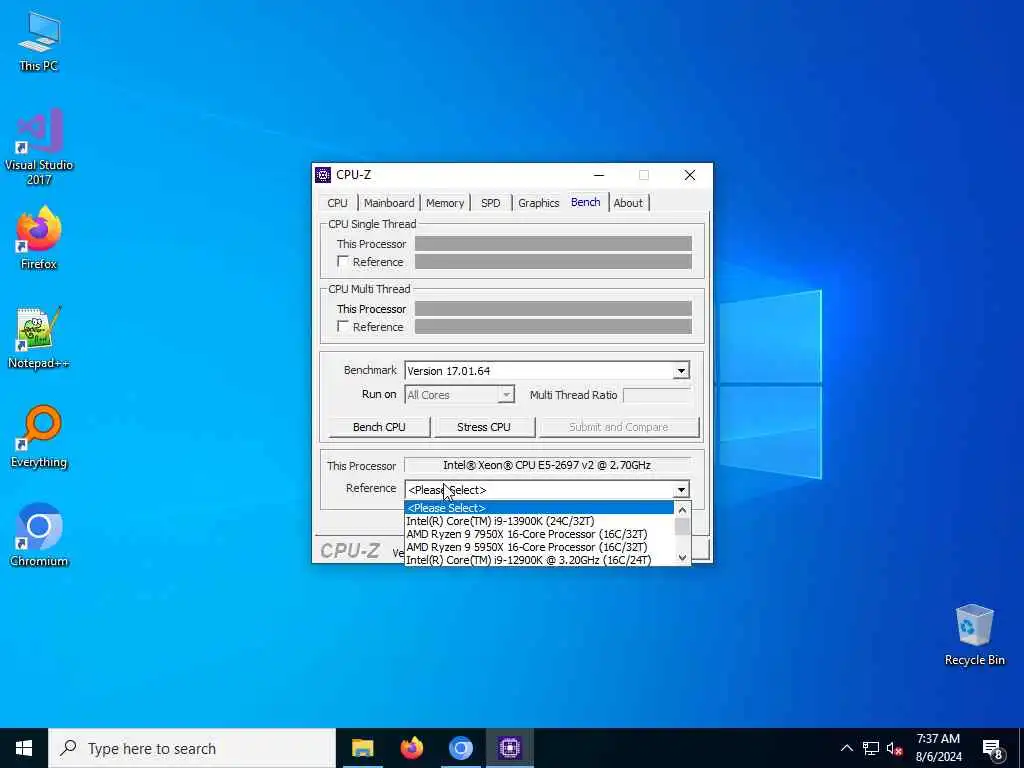
Task: Switch to the About tab
Action: pyautogui.click(x=628, y=203)
